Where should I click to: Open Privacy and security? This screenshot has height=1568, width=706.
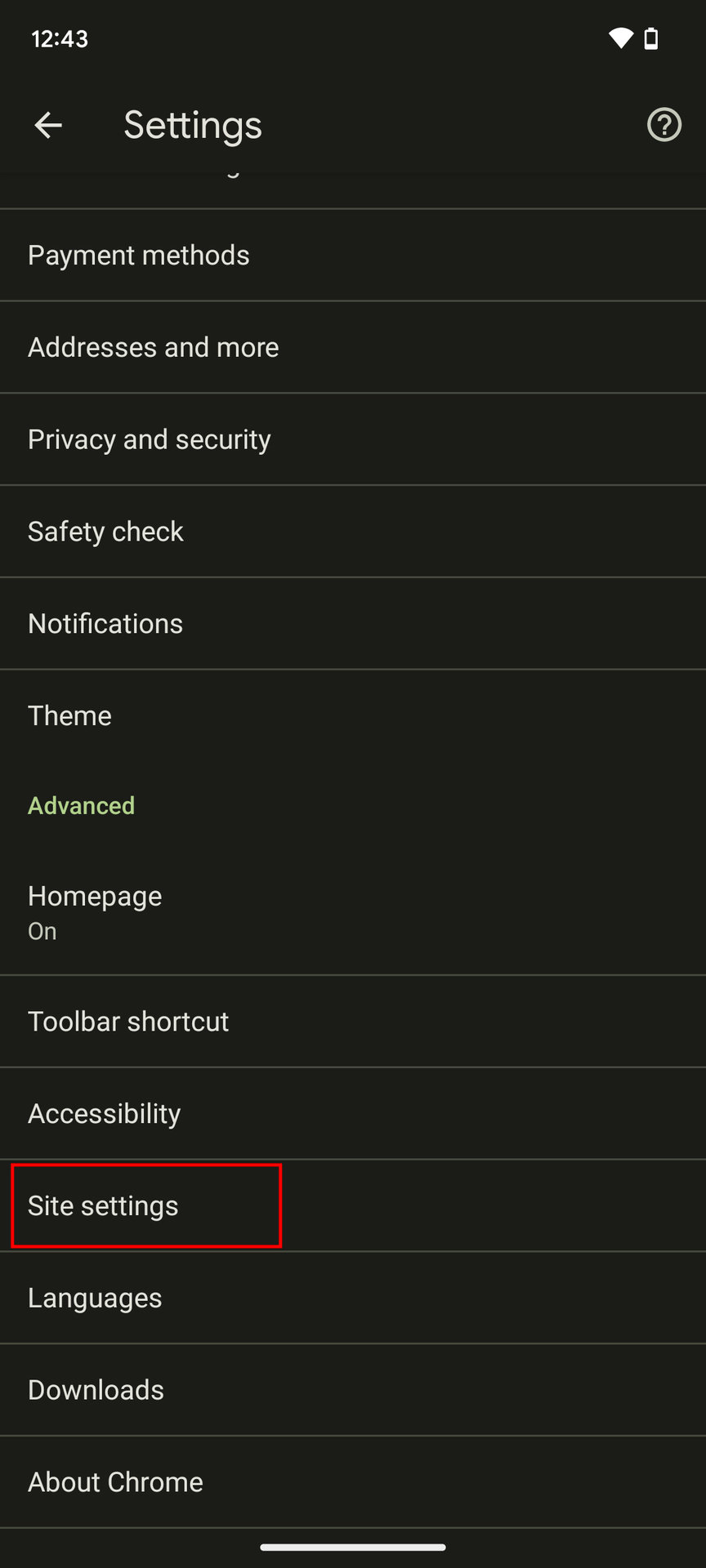(x=150, y=440)
